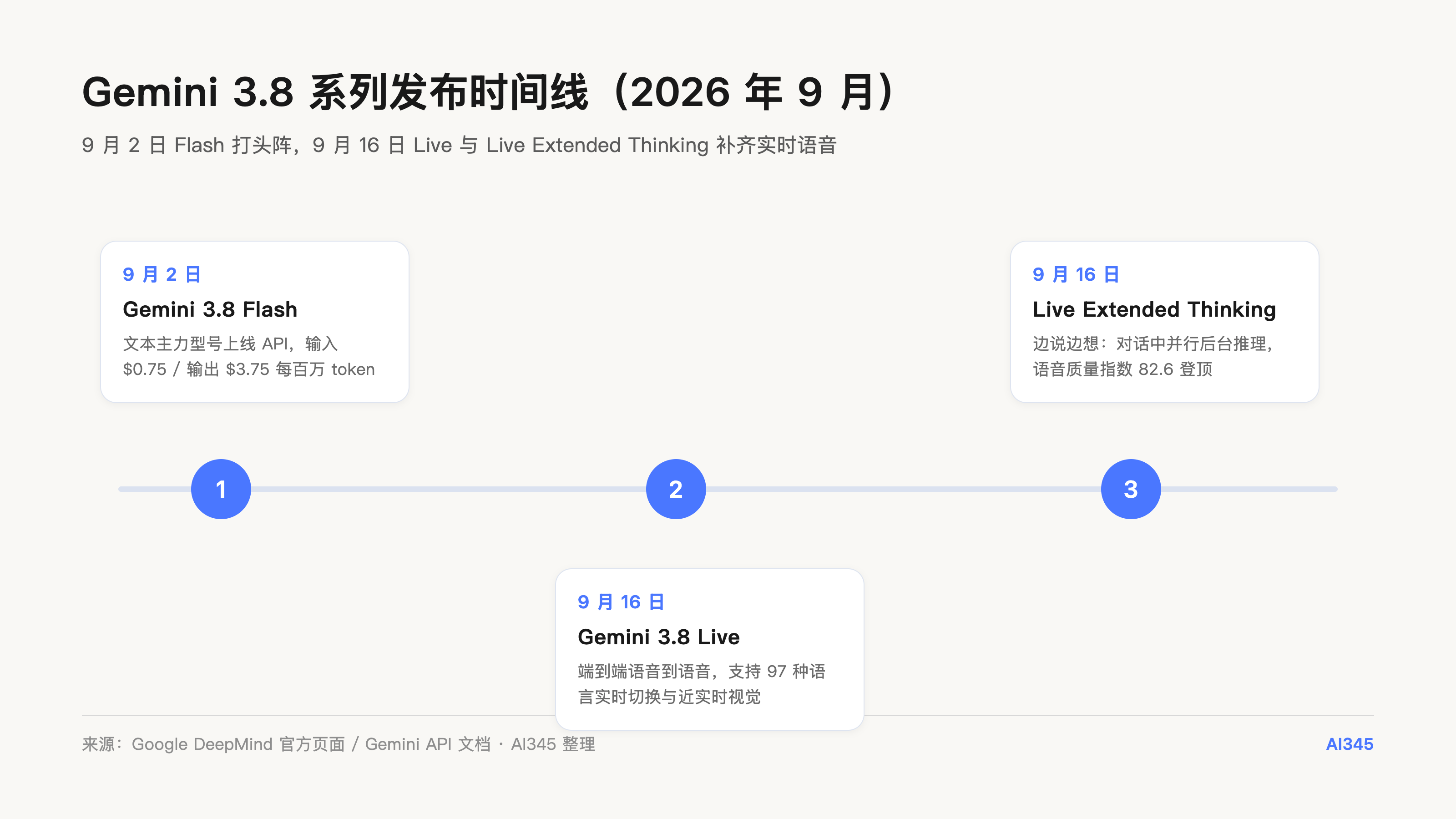Click timeline marker number 2

click(676, 489)
